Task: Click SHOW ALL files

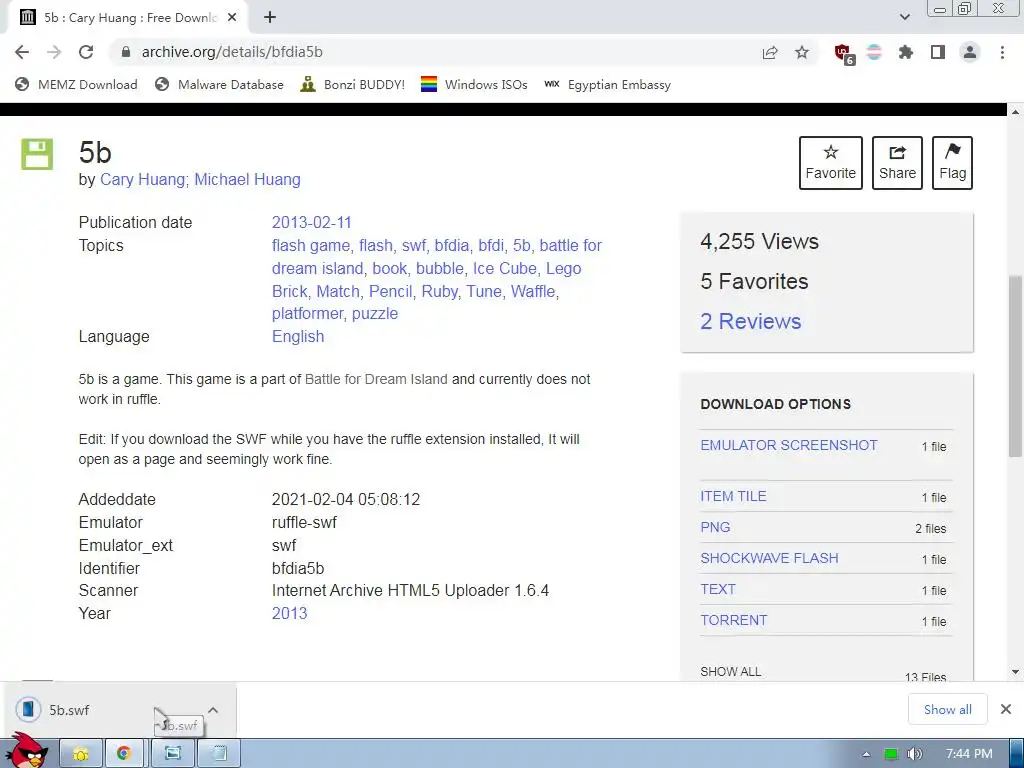Action: pos(730,671)
